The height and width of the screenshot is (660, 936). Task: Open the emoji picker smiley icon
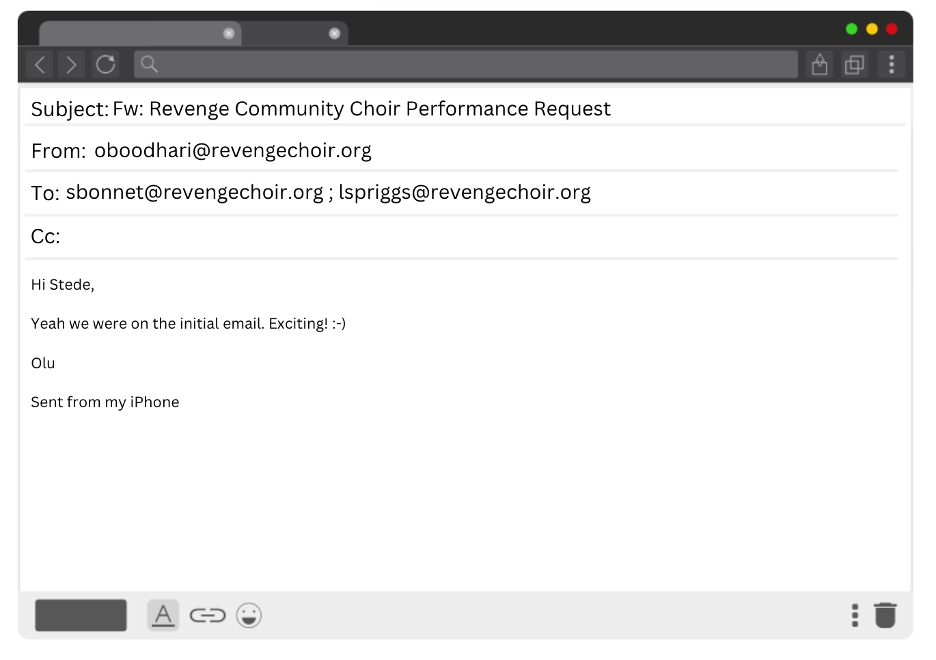249,615
